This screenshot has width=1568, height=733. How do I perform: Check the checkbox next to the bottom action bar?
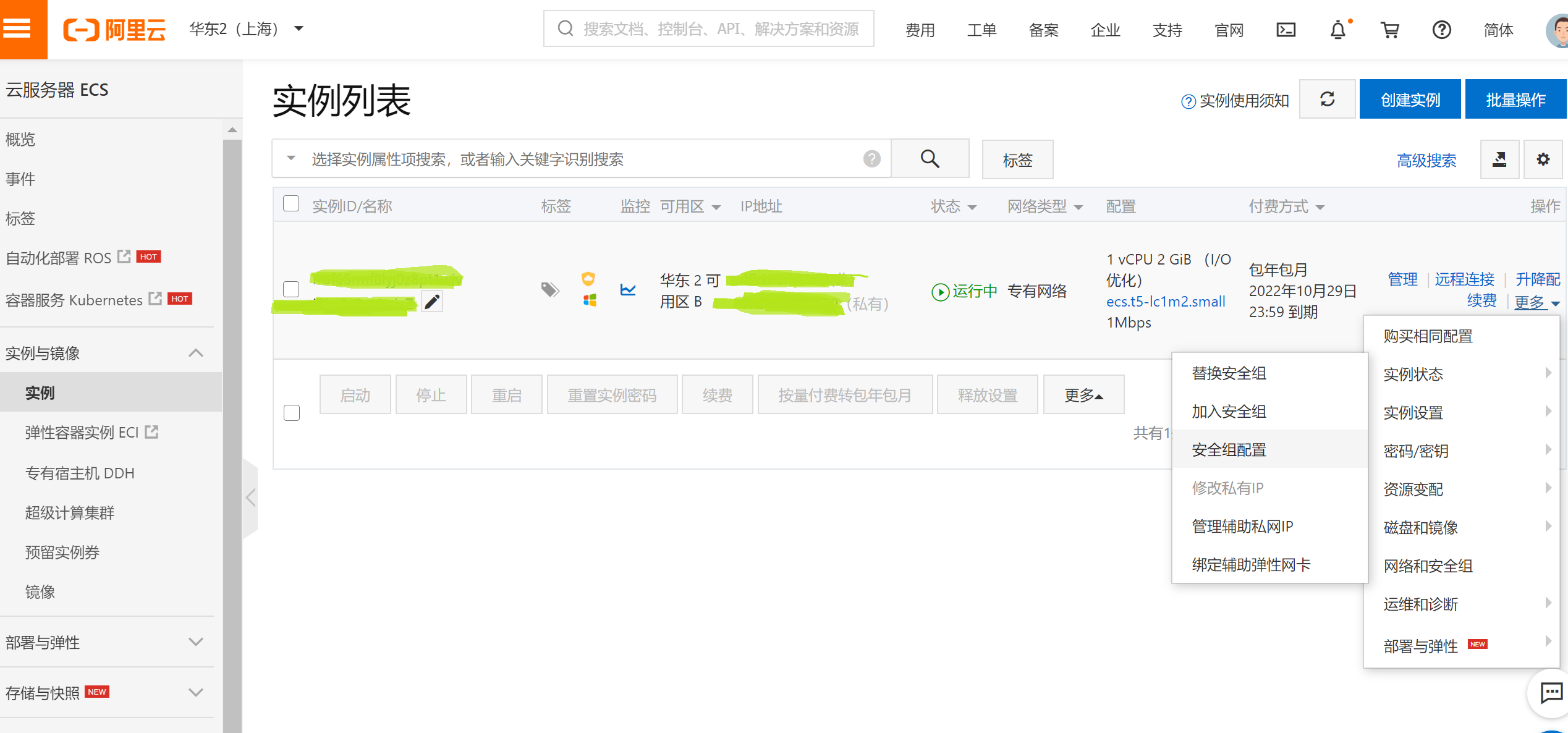291,412
